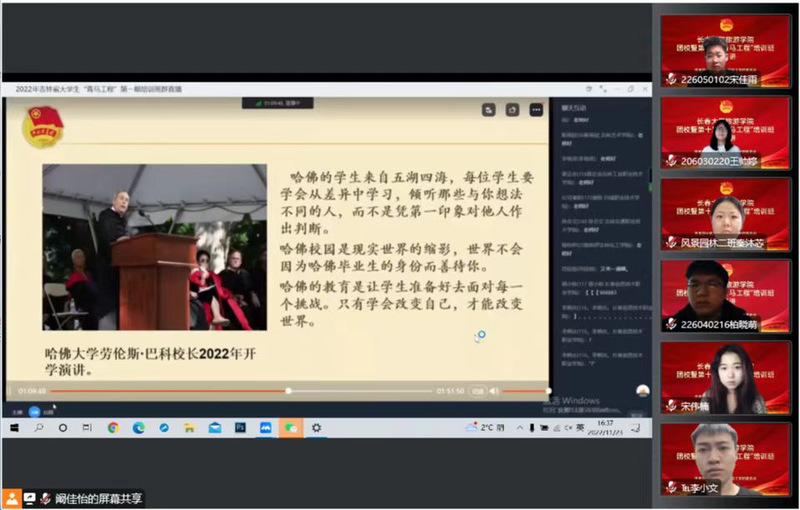This screenshot has height=510, width=800.
Task: Expand the system tray hidden icons arrow
Action: pos(520,428)
